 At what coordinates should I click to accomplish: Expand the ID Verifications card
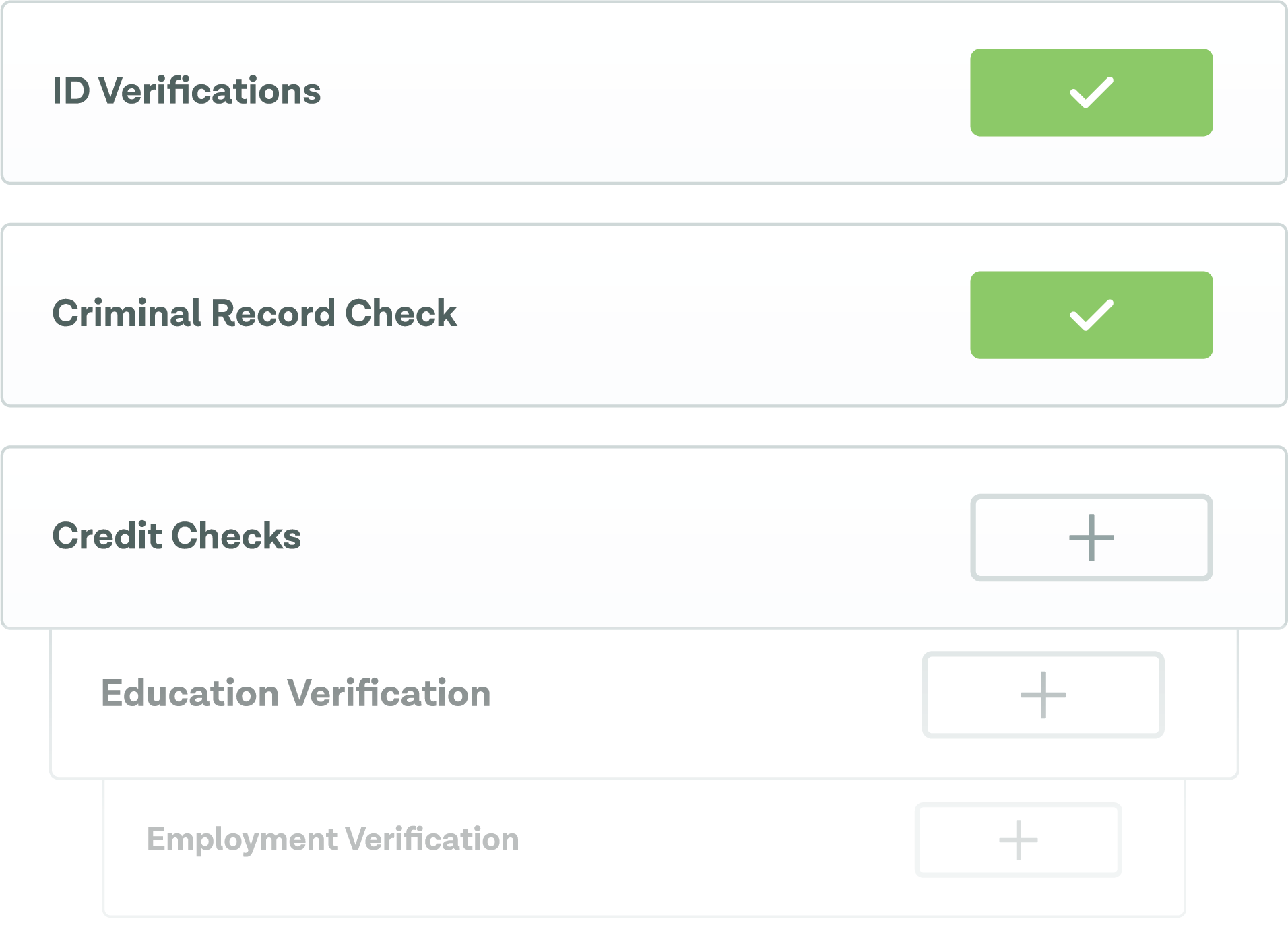tap(640, 93)
